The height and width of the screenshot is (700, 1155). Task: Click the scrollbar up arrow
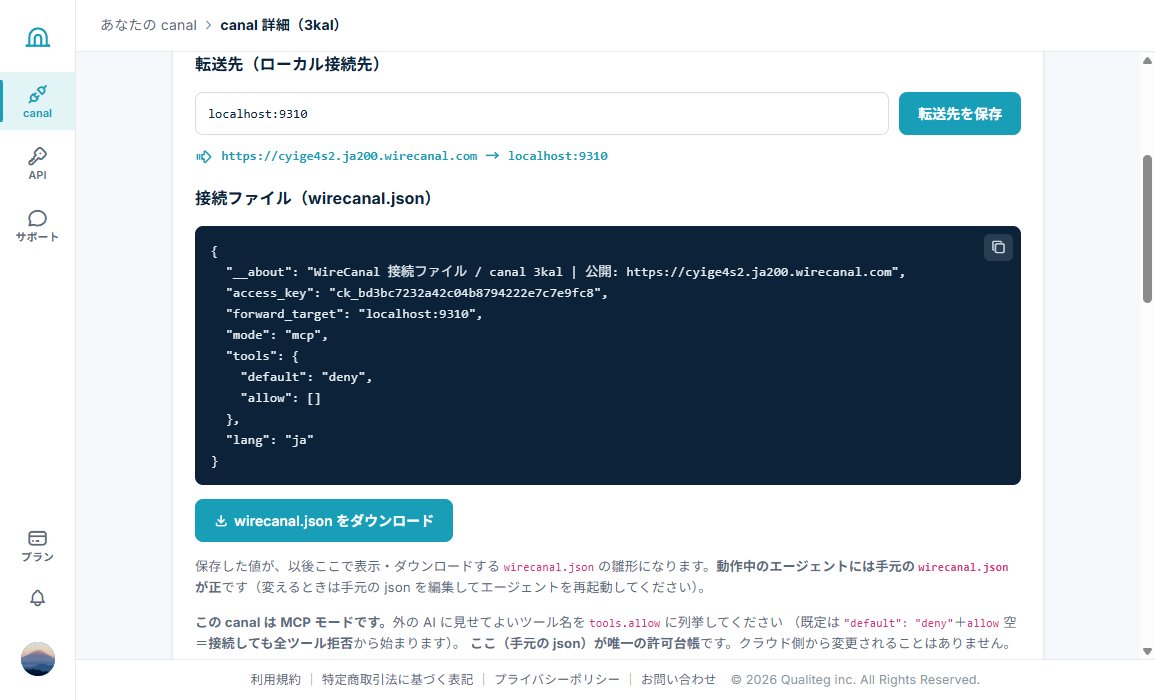1147,60
